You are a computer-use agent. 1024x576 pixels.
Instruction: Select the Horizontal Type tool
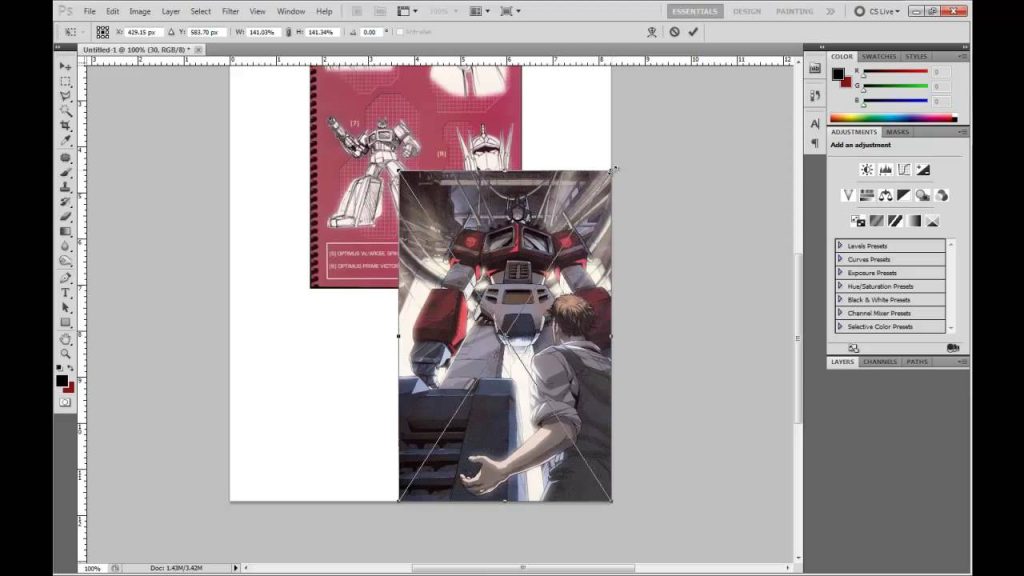[65, 293]
